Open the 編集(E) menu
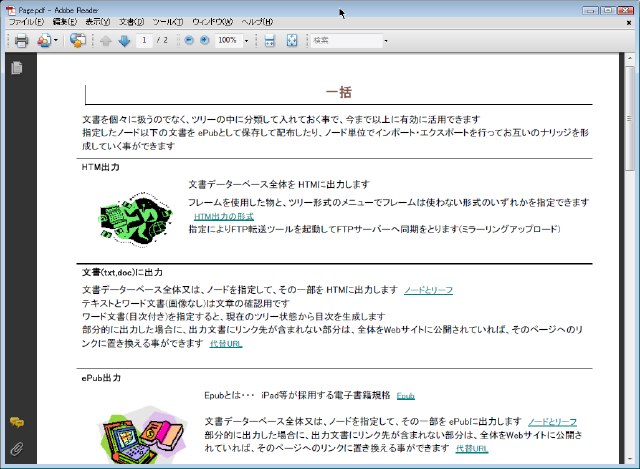Screen dimensions: 640x469 coord(64,22)
